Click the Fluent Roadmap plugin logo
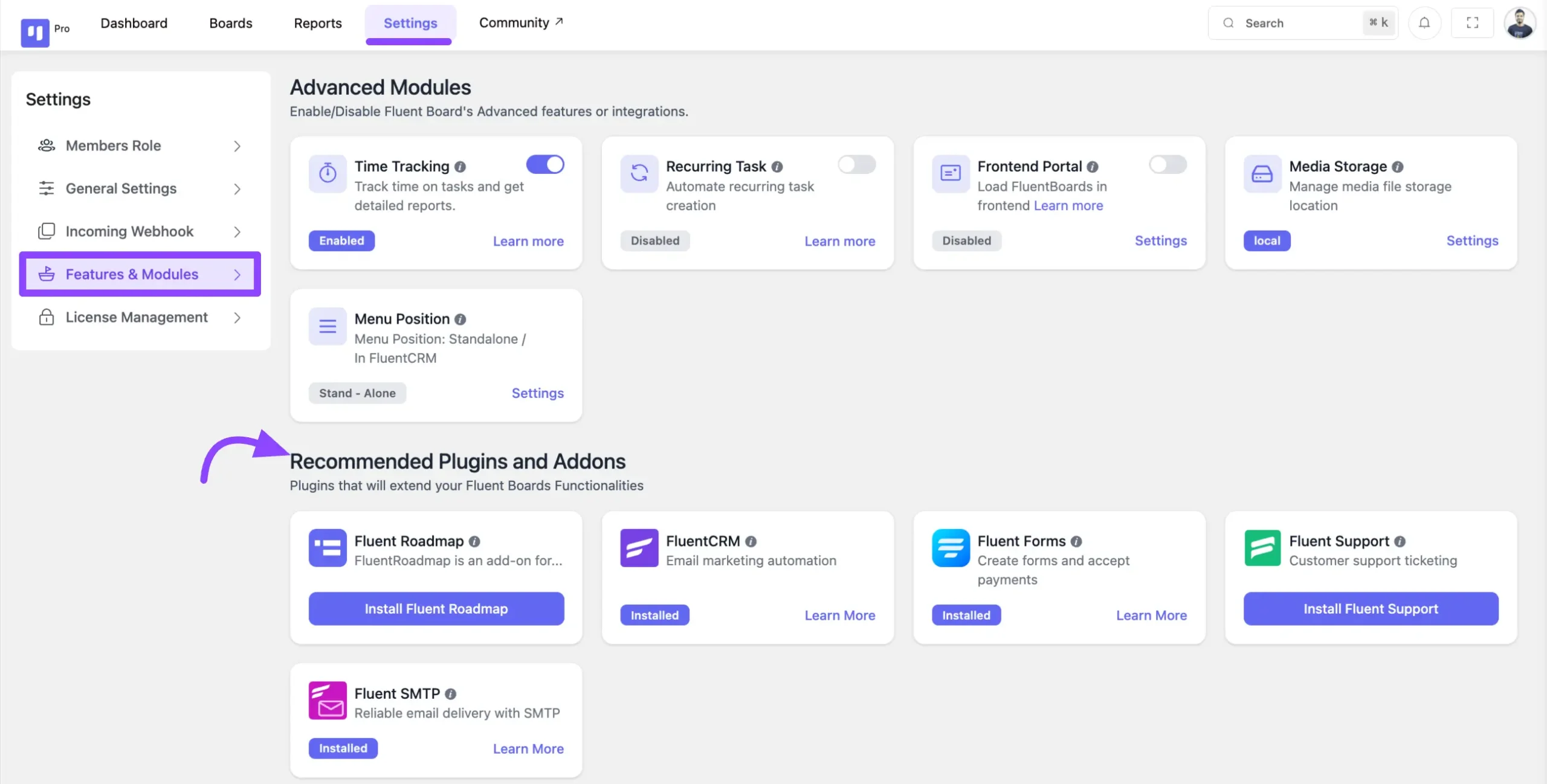The width and height of the screenshot is (1547, 784). (328, 548)
